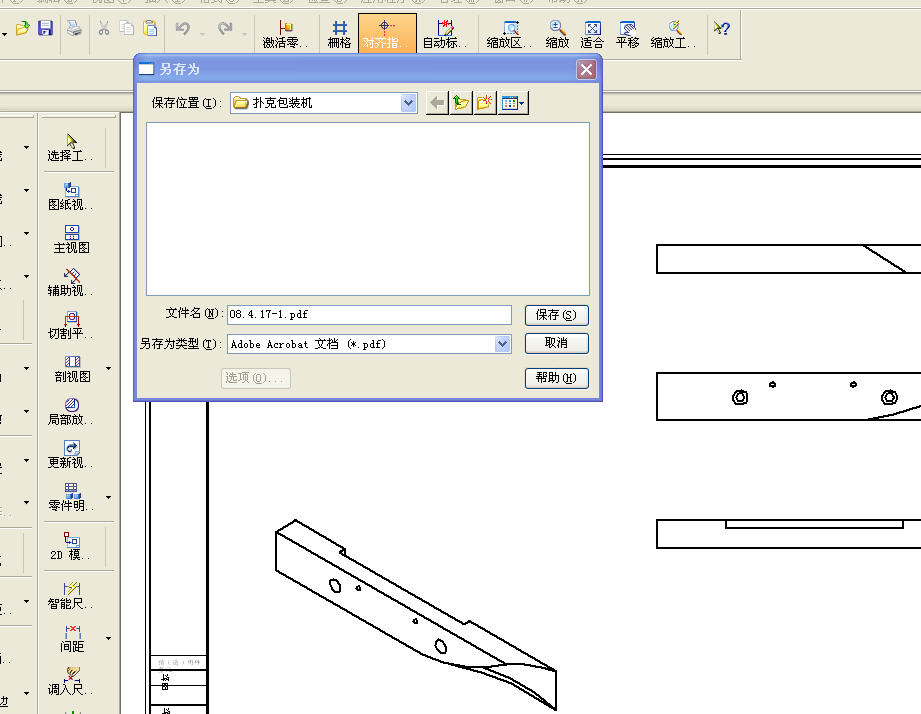The height and width of the screenshot is (714, 921).
Task: Click the 激活零 activate part tool
Action: [x=285, y=34]
